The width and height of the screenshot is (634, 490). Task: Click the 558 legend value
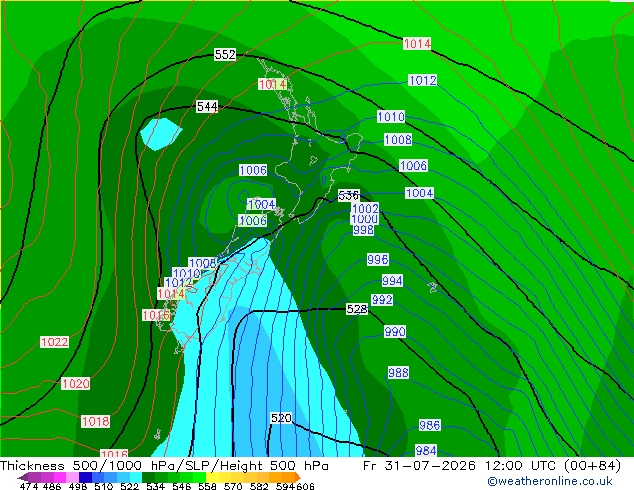(x=207, y=486)
